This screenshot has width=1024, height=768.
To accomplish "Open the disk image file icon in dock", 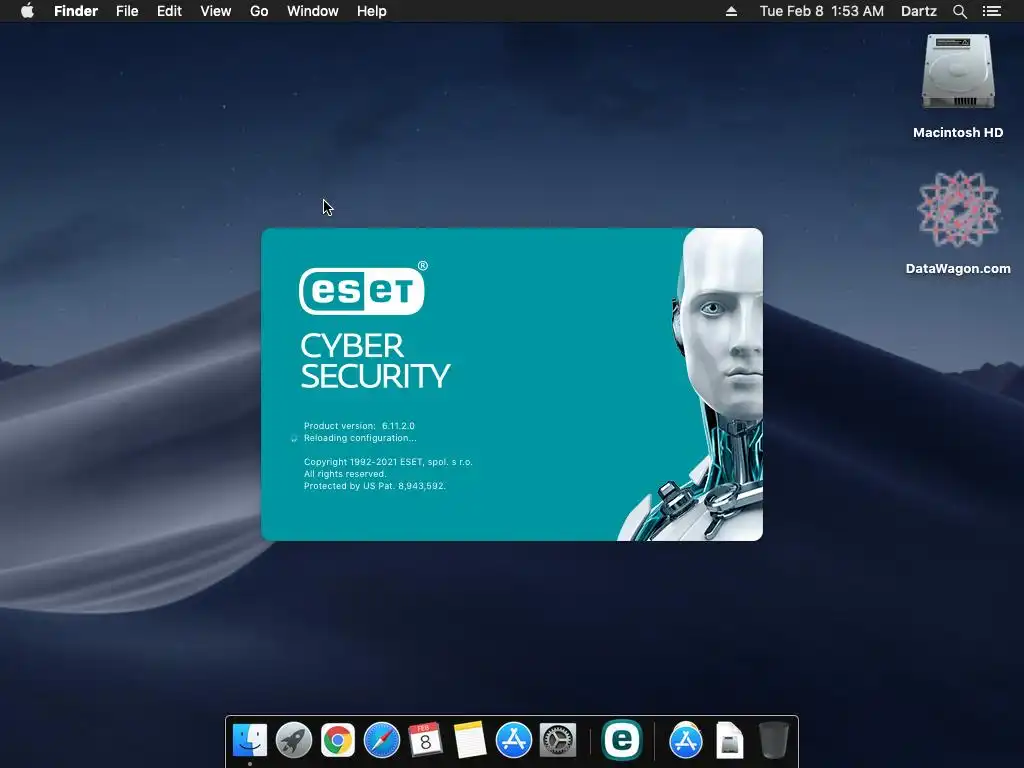I will coord(729,740).
